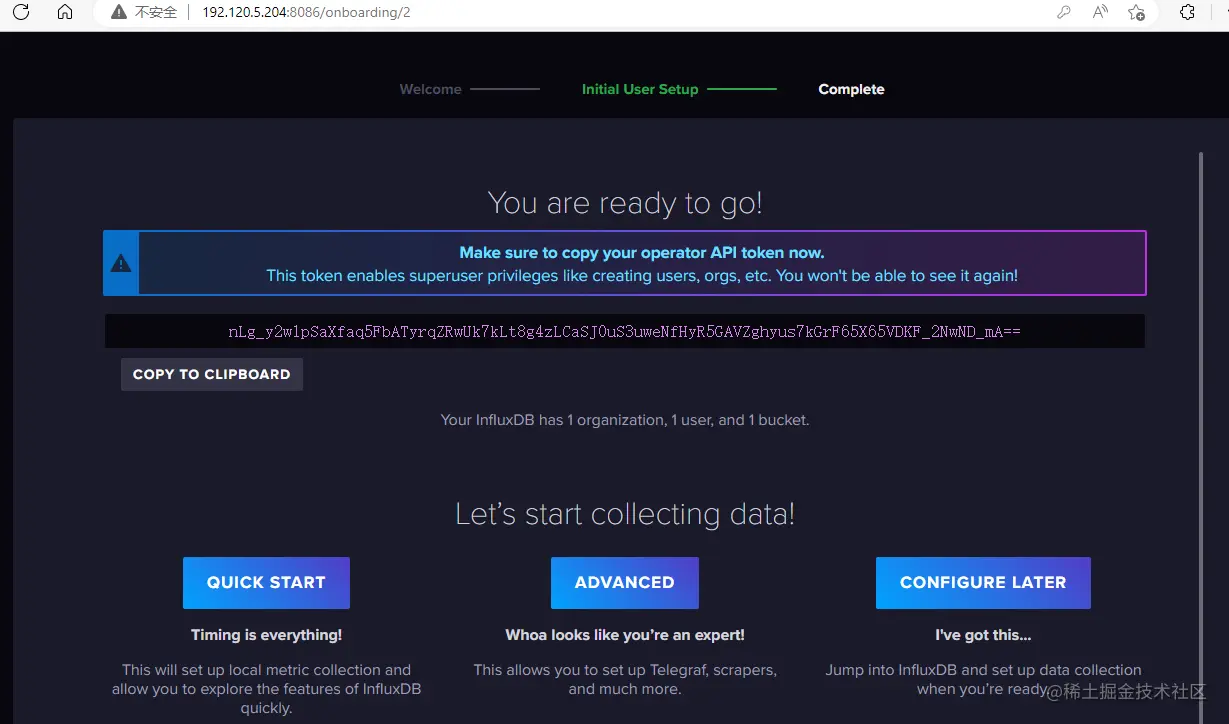Click the 'You are ready to go!' heading

pos(625,203)
